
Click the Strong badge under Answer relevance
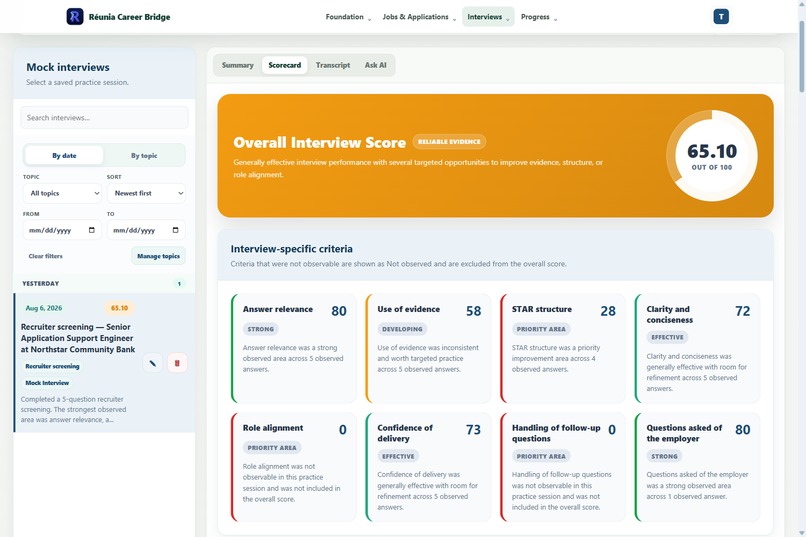tap(261, 329)
